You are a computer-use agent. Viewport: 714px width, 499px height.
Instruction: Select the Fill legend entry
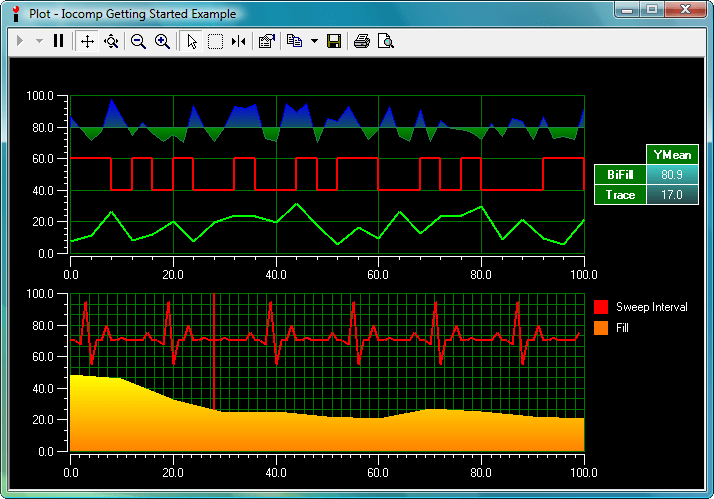[x=622, y=327]
